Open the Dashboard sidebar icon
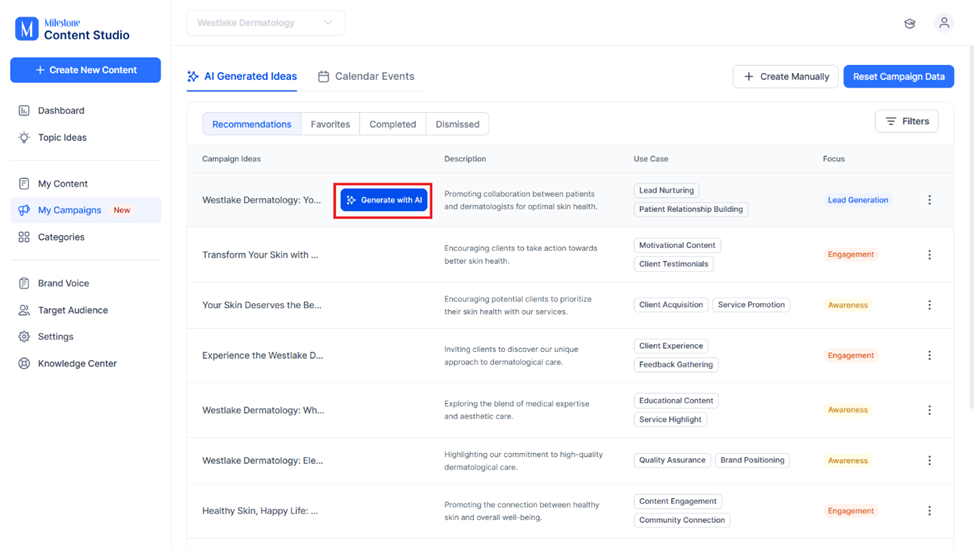Image resolution: width=974 pixels, height=548 pixels. tap(24, 111)
